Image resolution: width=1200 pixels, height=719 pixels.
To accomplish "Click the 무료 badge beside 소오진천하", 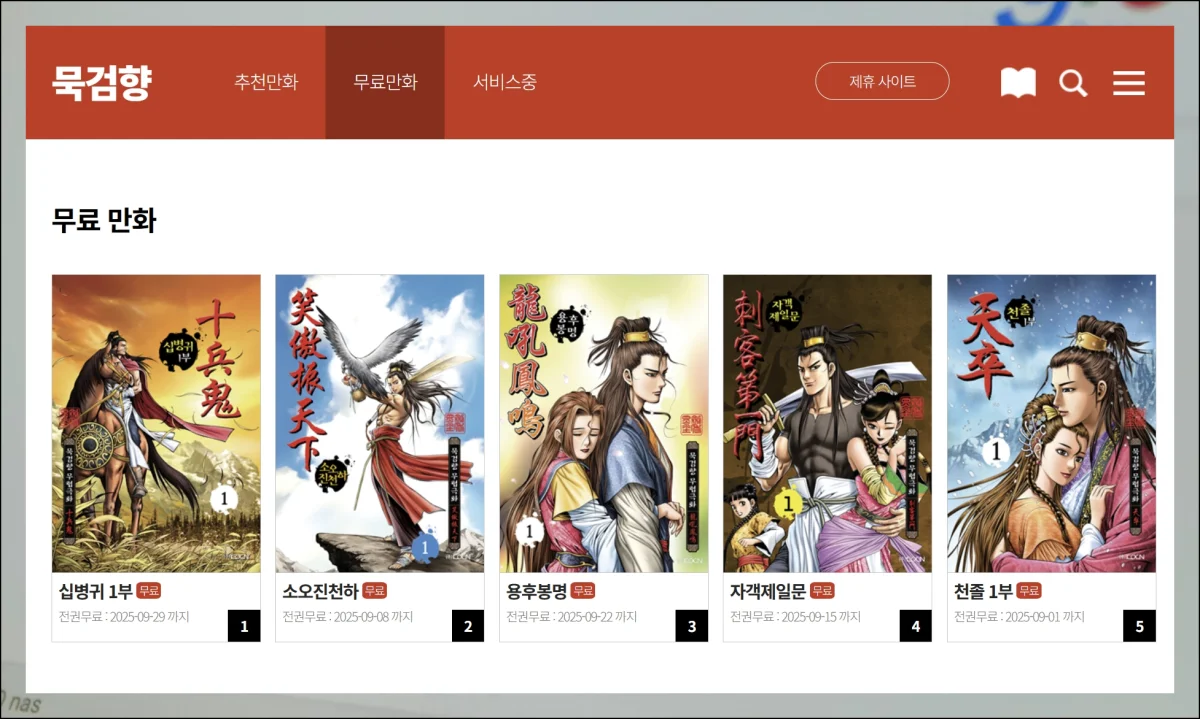I will point(375,591).
